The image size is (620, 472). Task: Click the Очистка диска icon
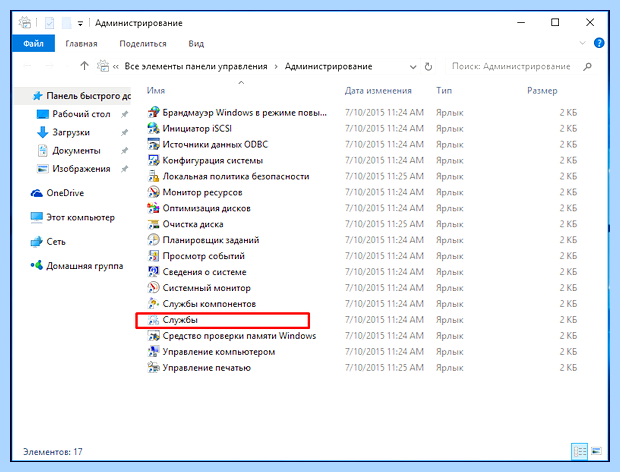coord(153,224)
